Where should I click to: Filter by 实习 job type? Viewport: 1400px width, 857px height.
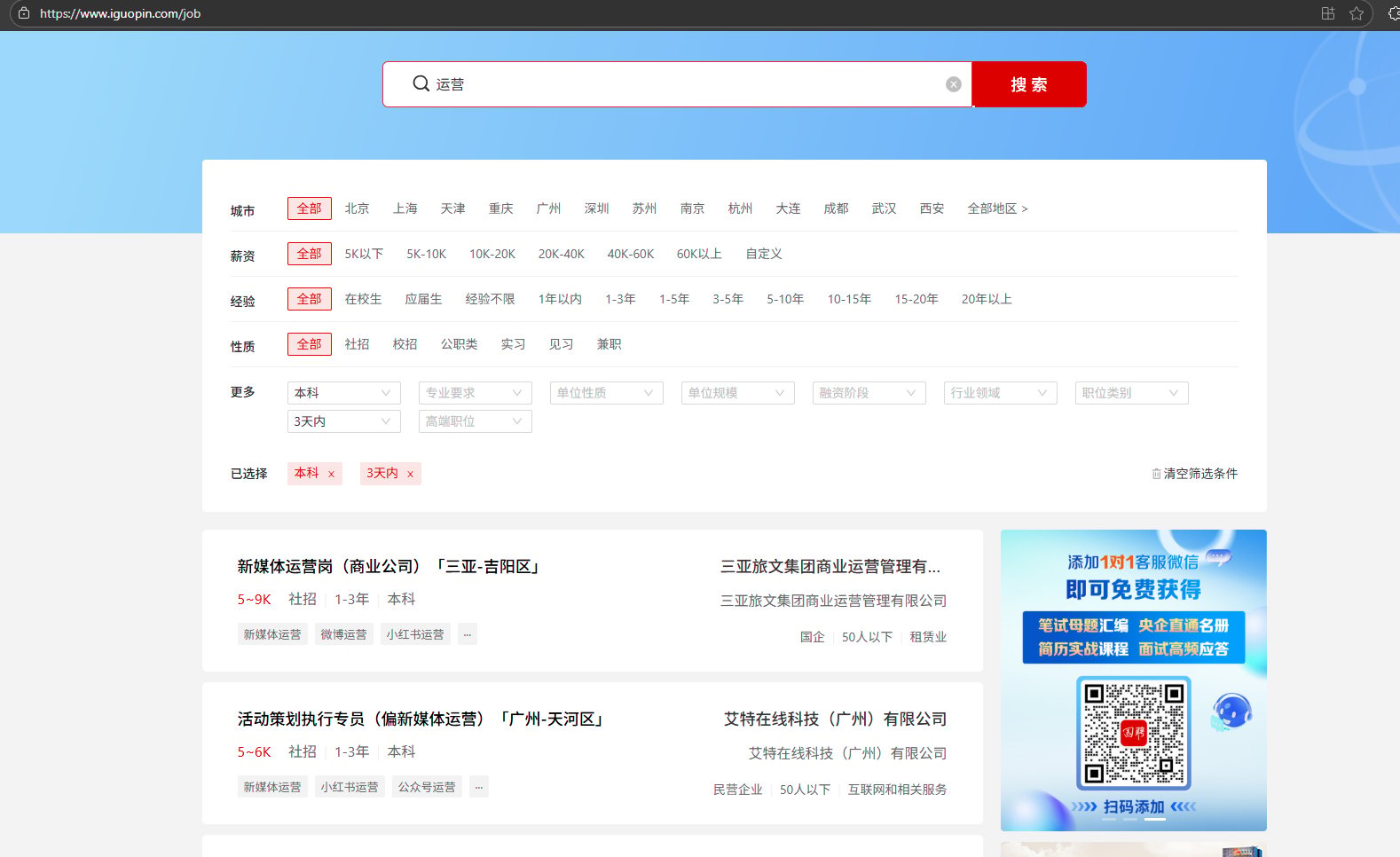pyautogui.click(x=514, y=344)
